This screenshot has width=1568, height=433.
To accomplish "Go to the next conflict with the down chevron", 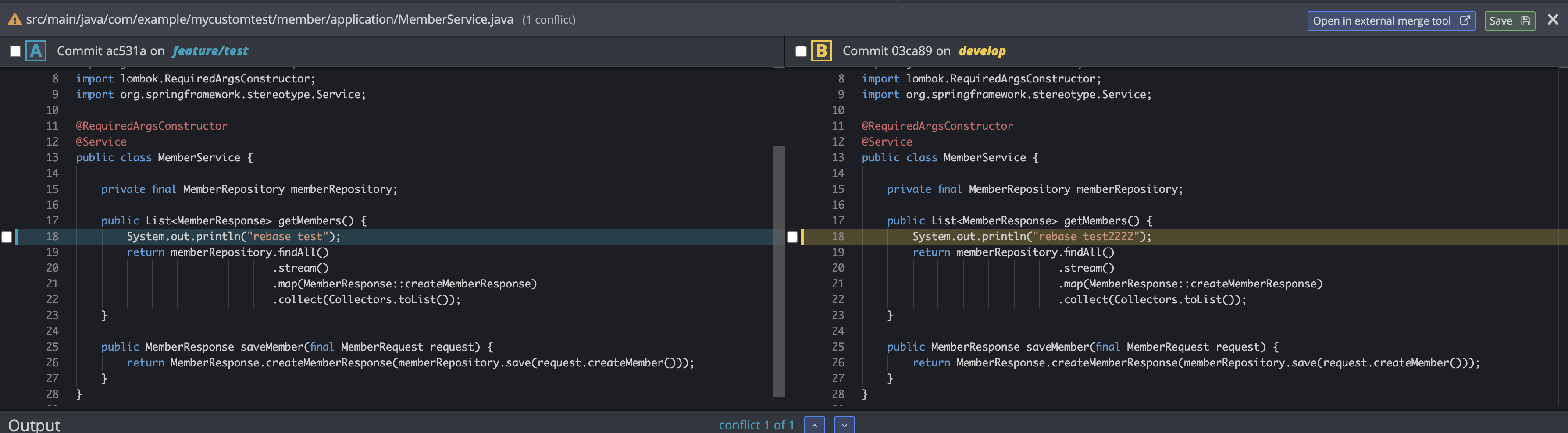I will pos(844,425).
